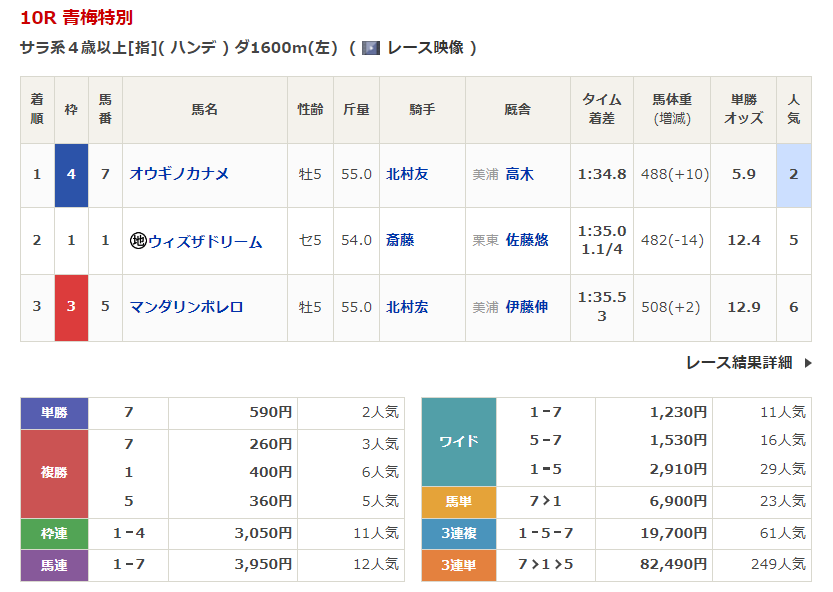Open trainer 佐藤悠 stable page
833x592 pixels.
click(526, 241)
